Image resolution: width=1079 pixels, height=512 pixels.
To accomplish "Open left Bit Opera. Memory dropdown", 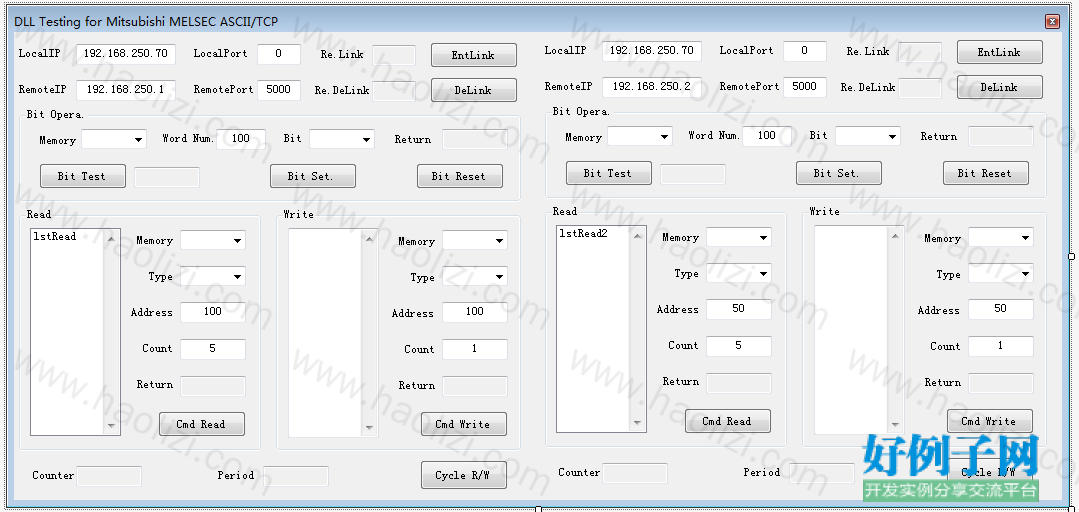I will point(114,140).
